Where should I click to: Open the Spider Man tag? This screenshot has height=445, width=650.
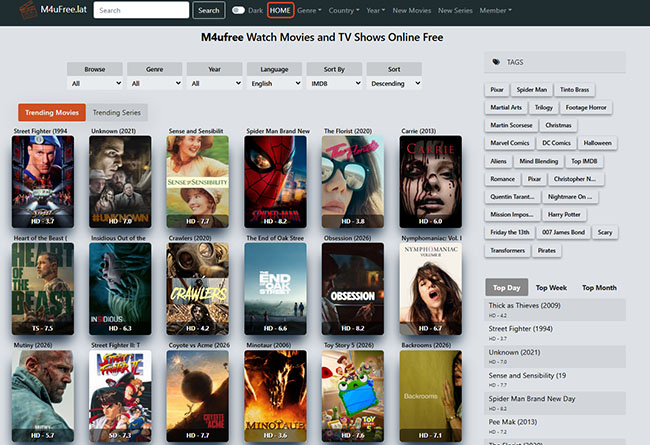(x=531, y=90)
